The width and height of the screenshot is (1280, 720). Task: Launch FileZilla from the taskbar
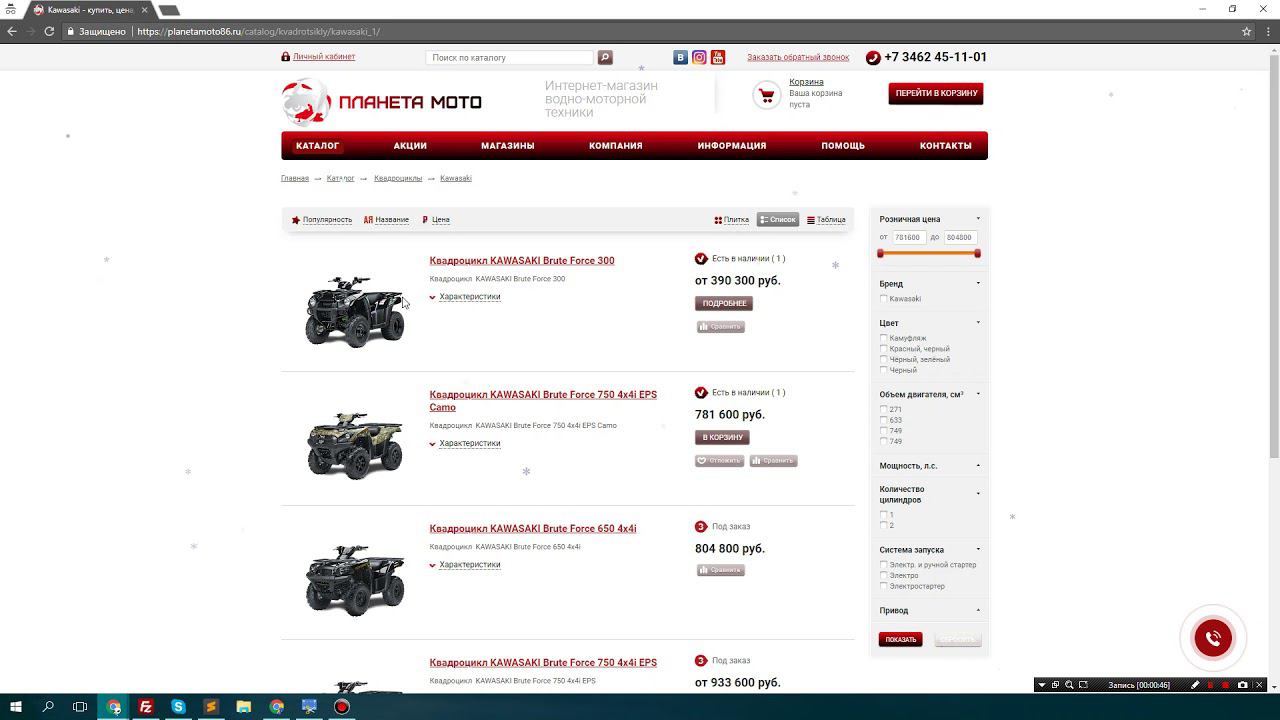coord(146,707)
